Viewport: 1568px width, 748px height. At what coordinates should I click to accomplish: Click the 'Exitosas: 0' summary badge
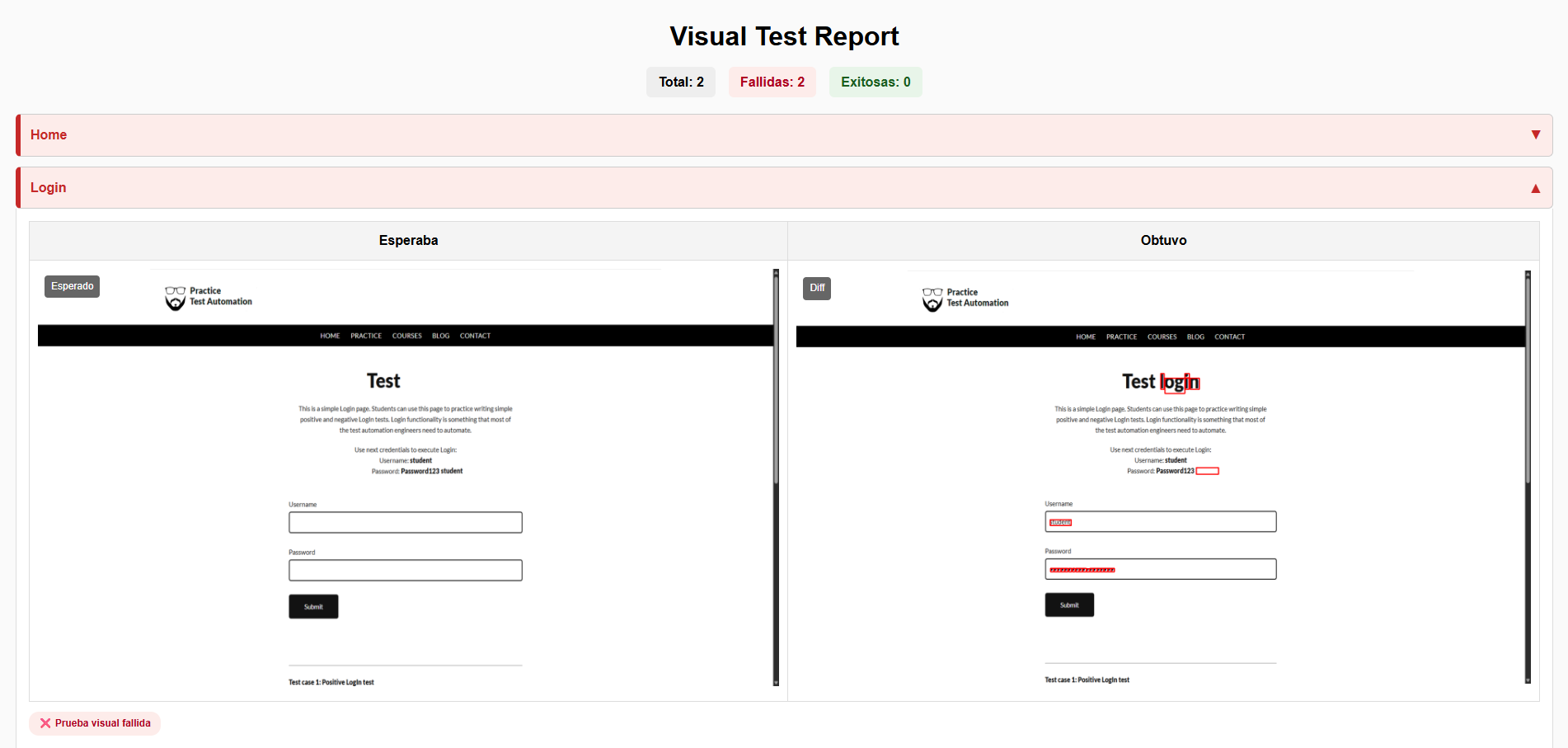(876, 82)
